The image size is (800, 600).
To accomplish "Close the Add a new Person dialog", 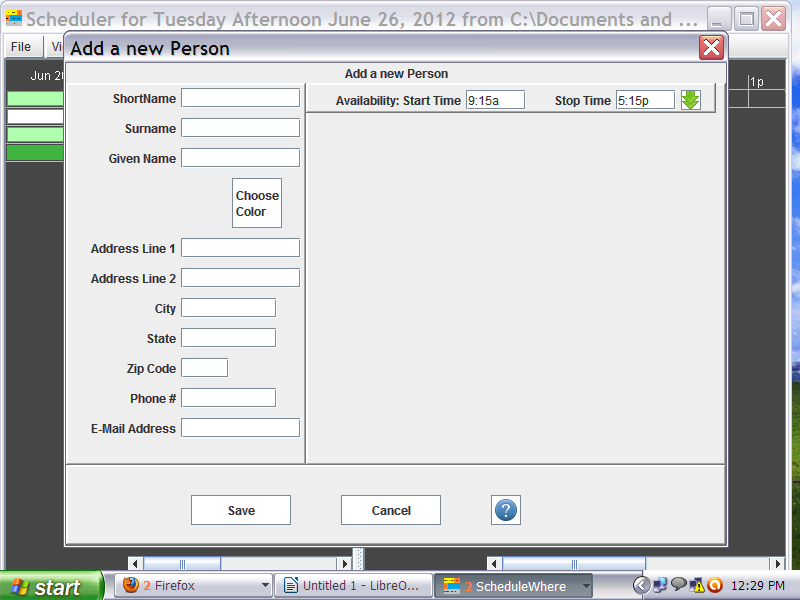I will tap(711, 48).
